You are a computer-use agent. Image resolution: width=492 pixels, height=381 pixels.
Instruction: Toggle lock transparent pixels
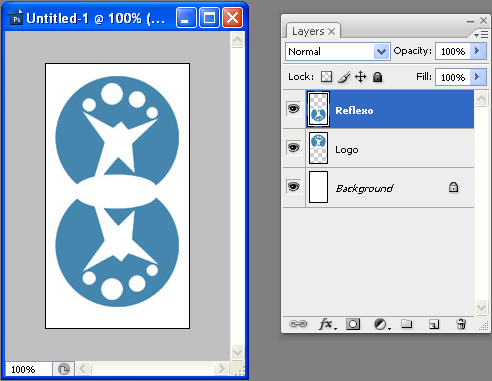(x=326, y=77)
